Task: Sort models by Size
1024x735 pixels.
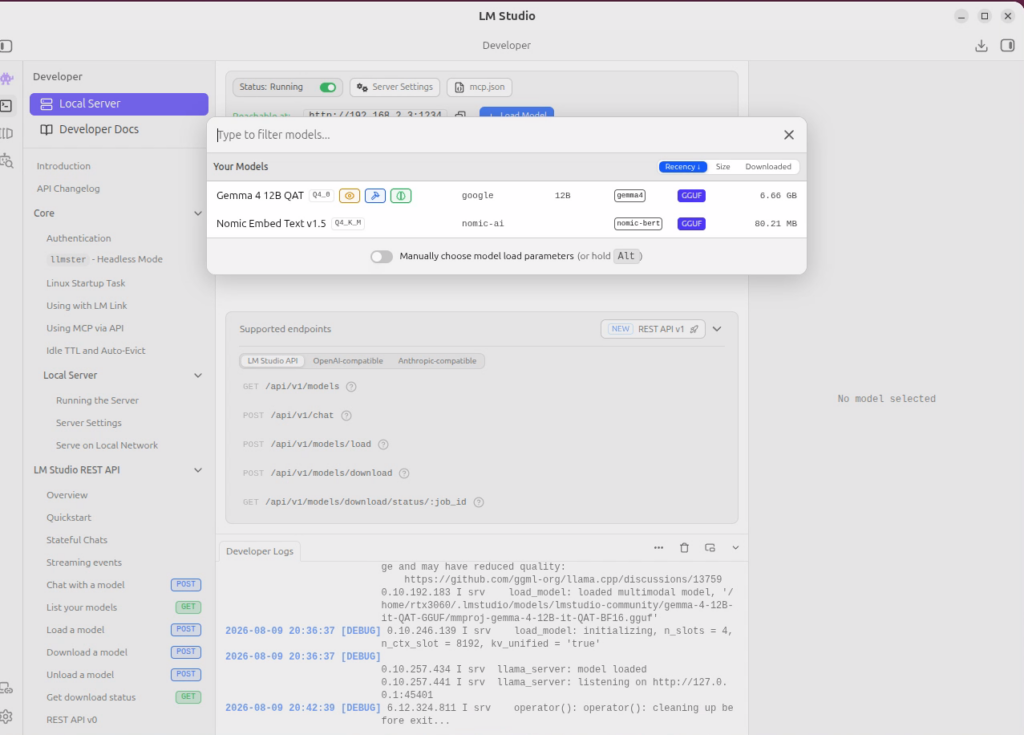Action: coord(722,167)
